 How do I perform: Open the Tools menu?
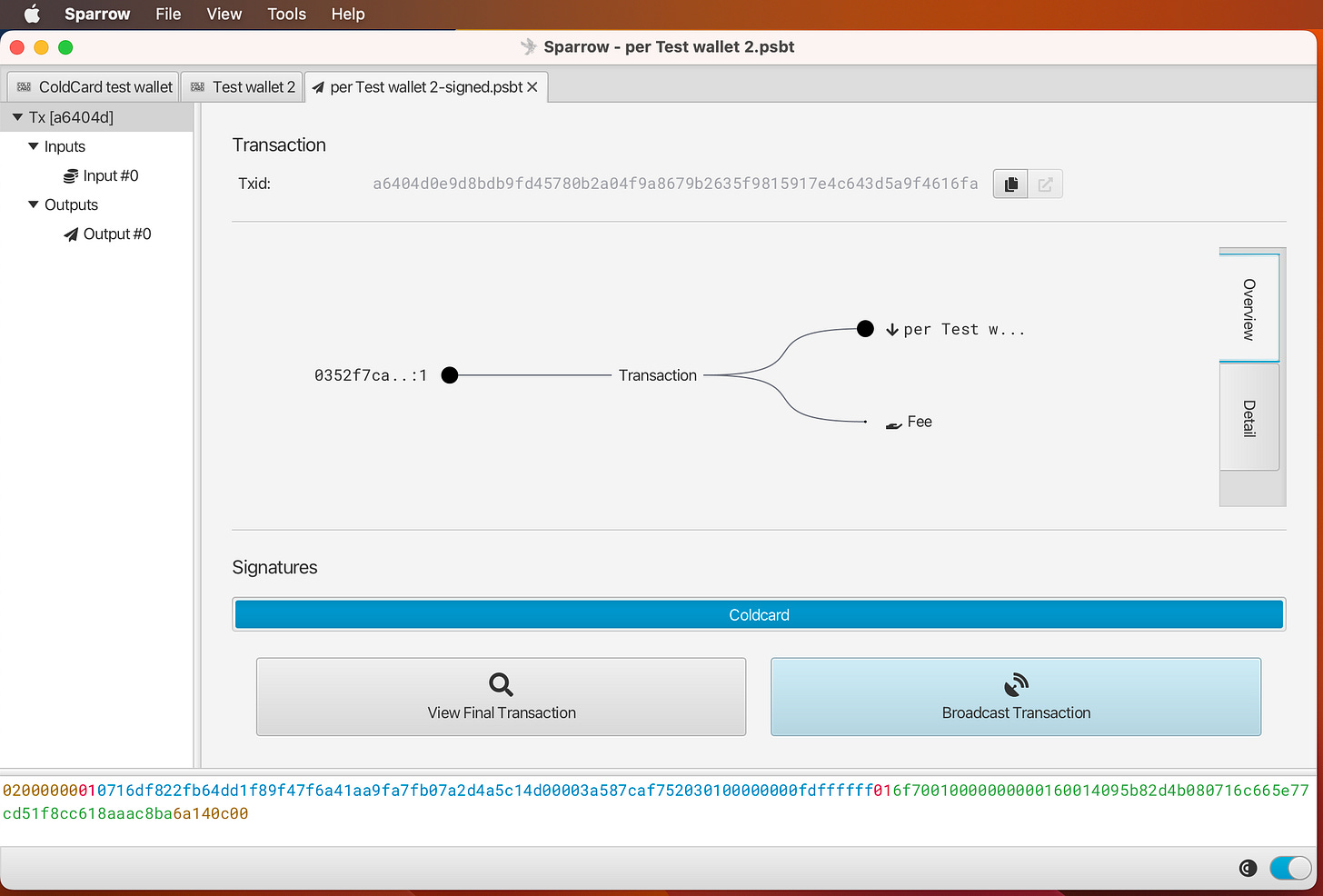[287, 14]
